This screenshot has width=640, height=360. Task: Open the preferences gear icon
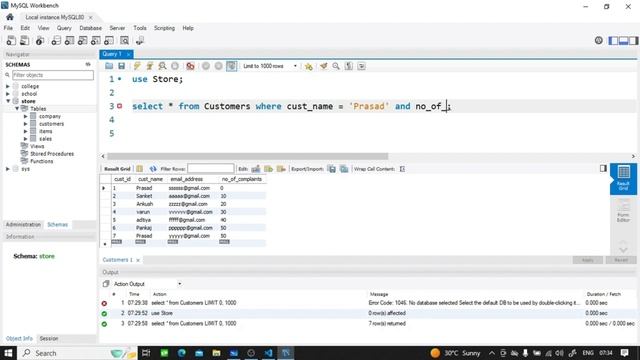(598, 40)
